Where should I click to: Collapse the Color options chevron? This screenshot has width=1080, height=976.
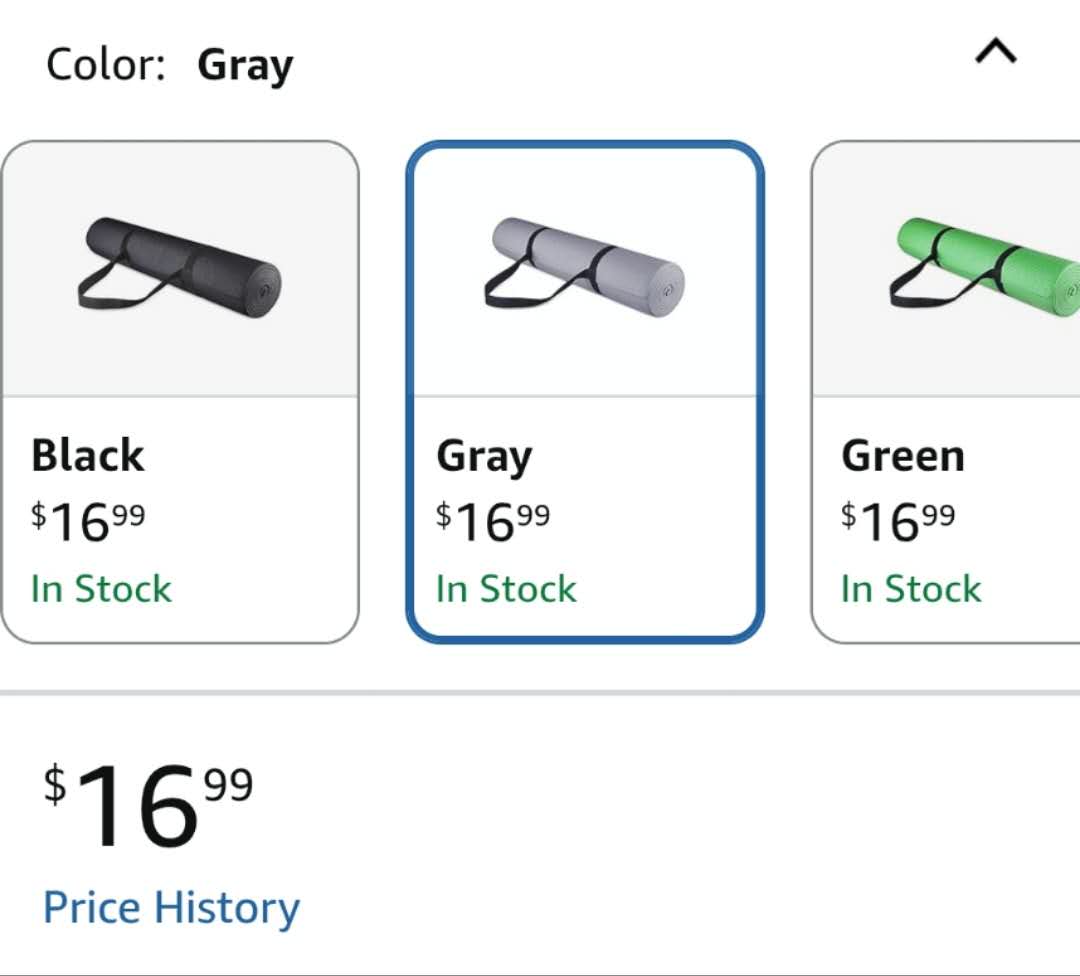[996, 53]
